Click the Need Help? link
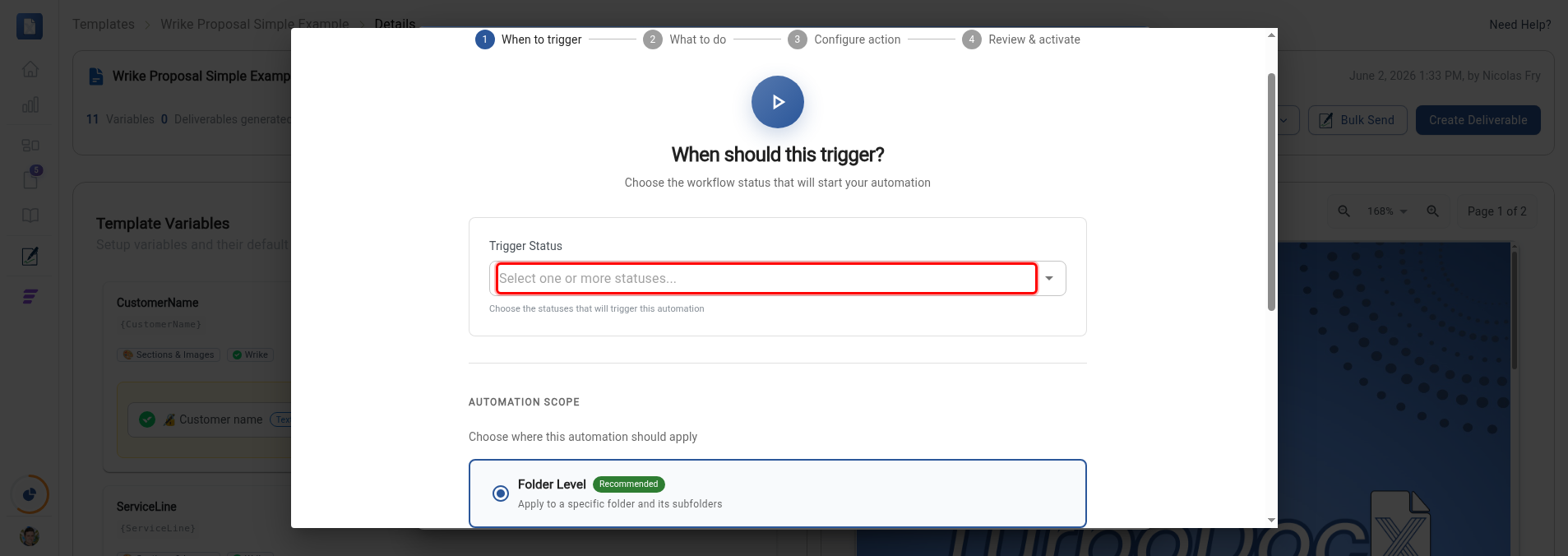Viewport: 1568px width, 556px height. (1519, 25)
